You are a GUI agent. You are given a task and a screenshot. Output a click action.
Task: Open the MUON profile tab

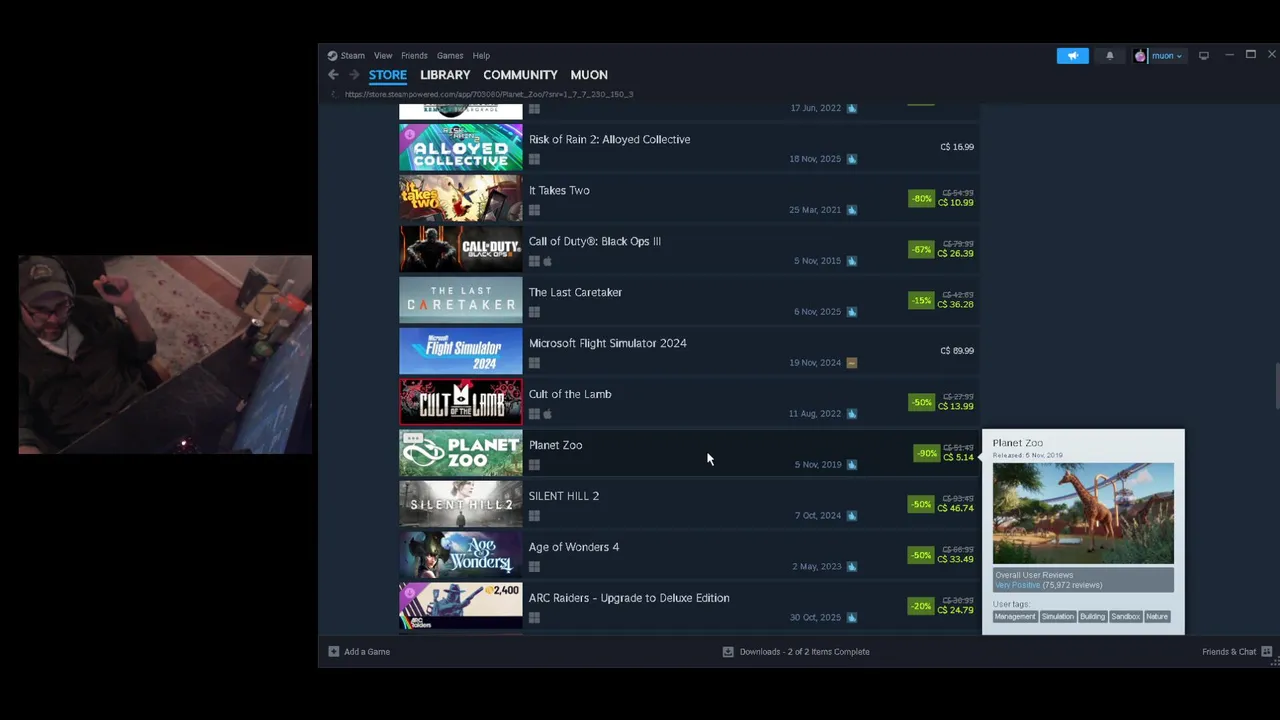(x=589, y=75)
